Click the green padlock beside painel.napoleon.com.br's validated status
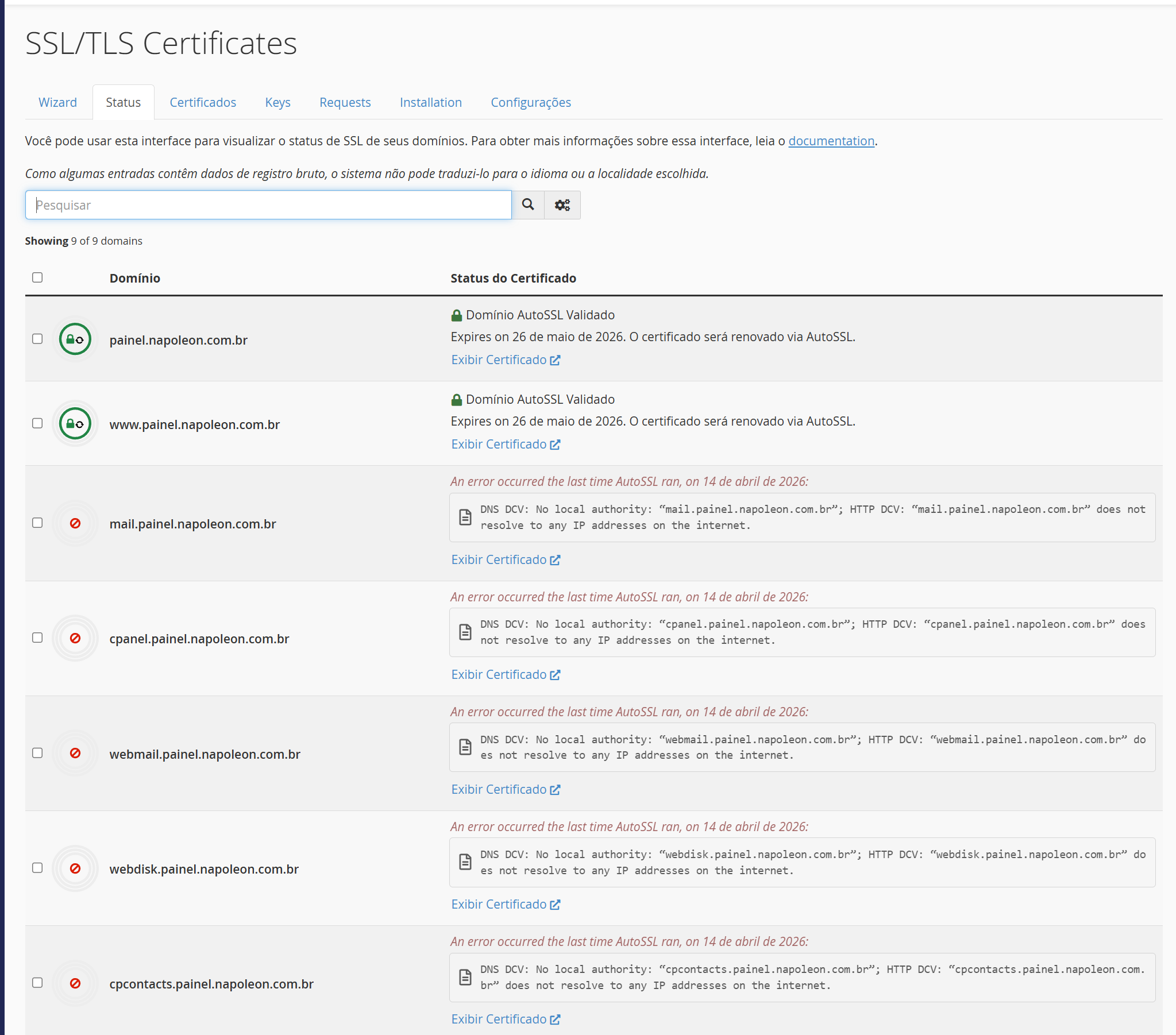Image resolution: width=1176 pixels, height=1035 pixels. [457, 315]
